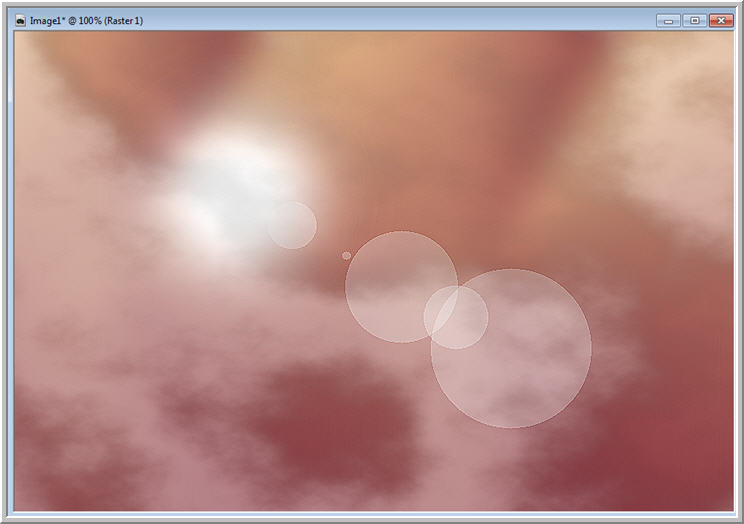Screen dimensions: 744x524
Task: Minimize the Image1 window
Action: (669, 20)
